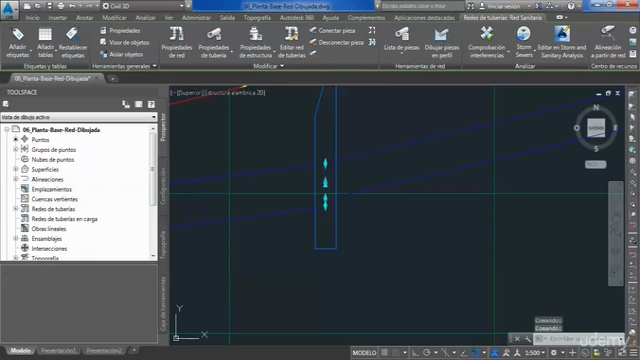Expand the Grupos de puntos node

point(16,150)
